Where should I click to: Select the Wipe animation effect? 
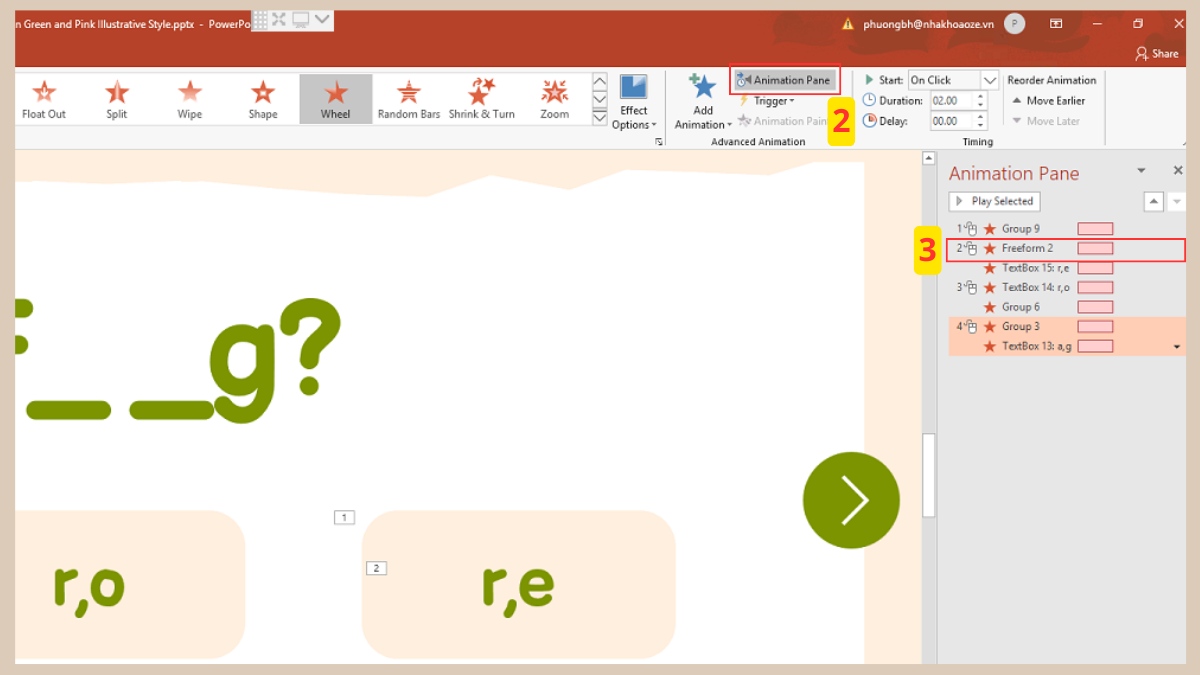pos(189,98)
